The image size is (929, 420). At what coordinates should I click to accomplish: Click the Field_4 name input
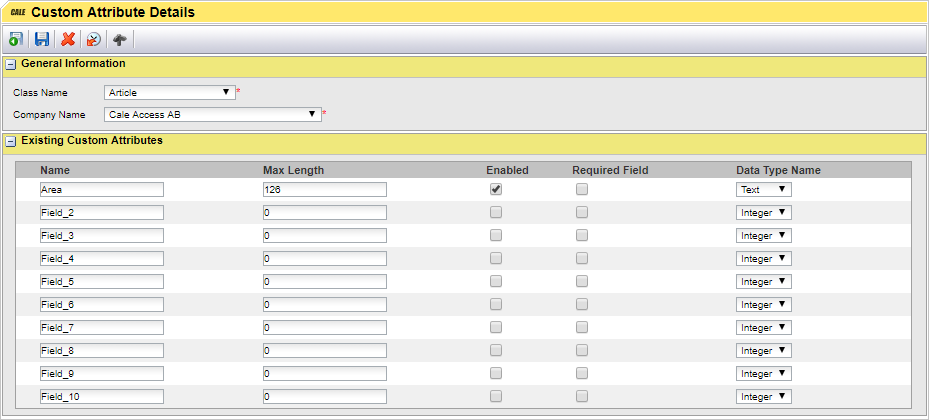click(101, 259)
